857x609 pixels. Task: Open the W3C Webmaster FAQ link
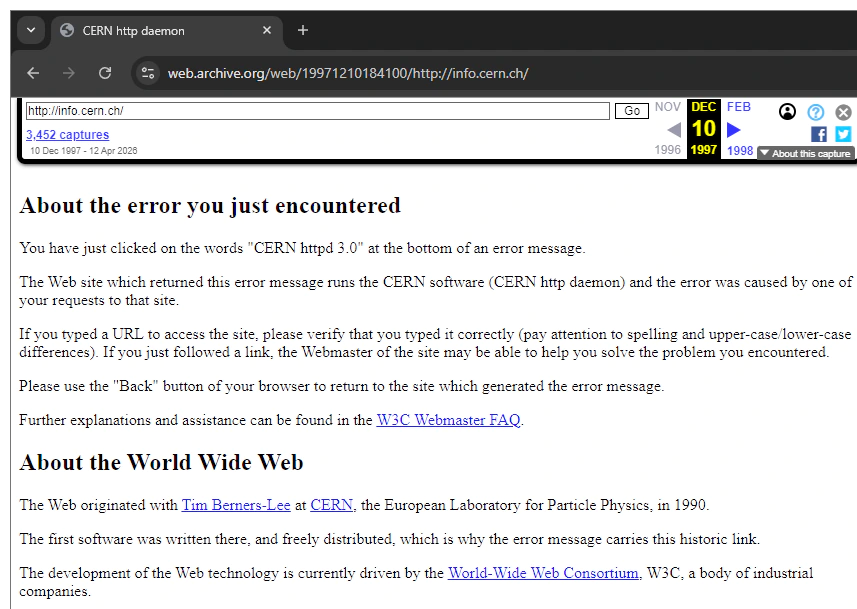pos(448,420)
